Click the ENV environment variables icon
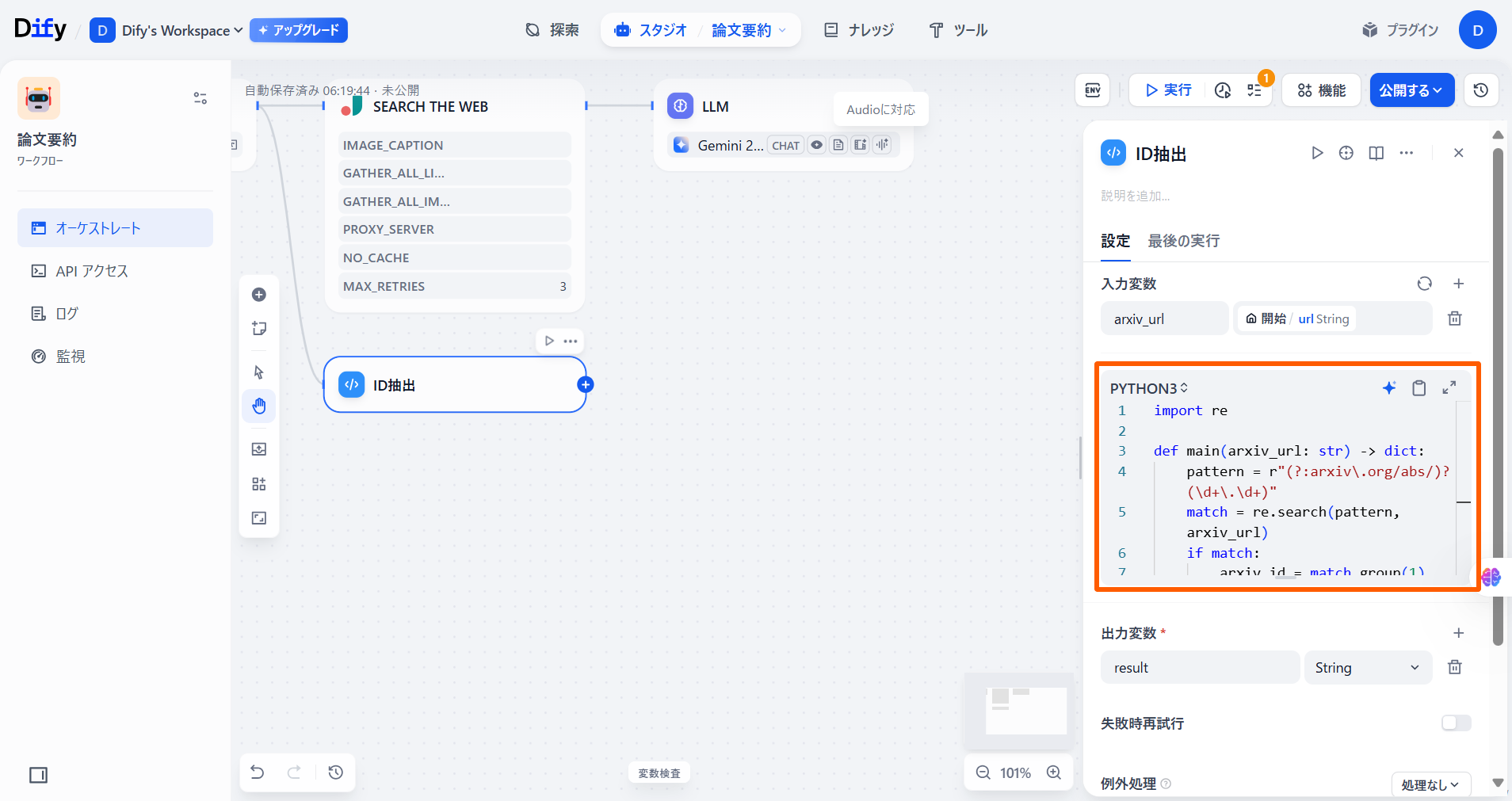Image resolution: width=1512 pixels, height=801 pixels. 1092,90
